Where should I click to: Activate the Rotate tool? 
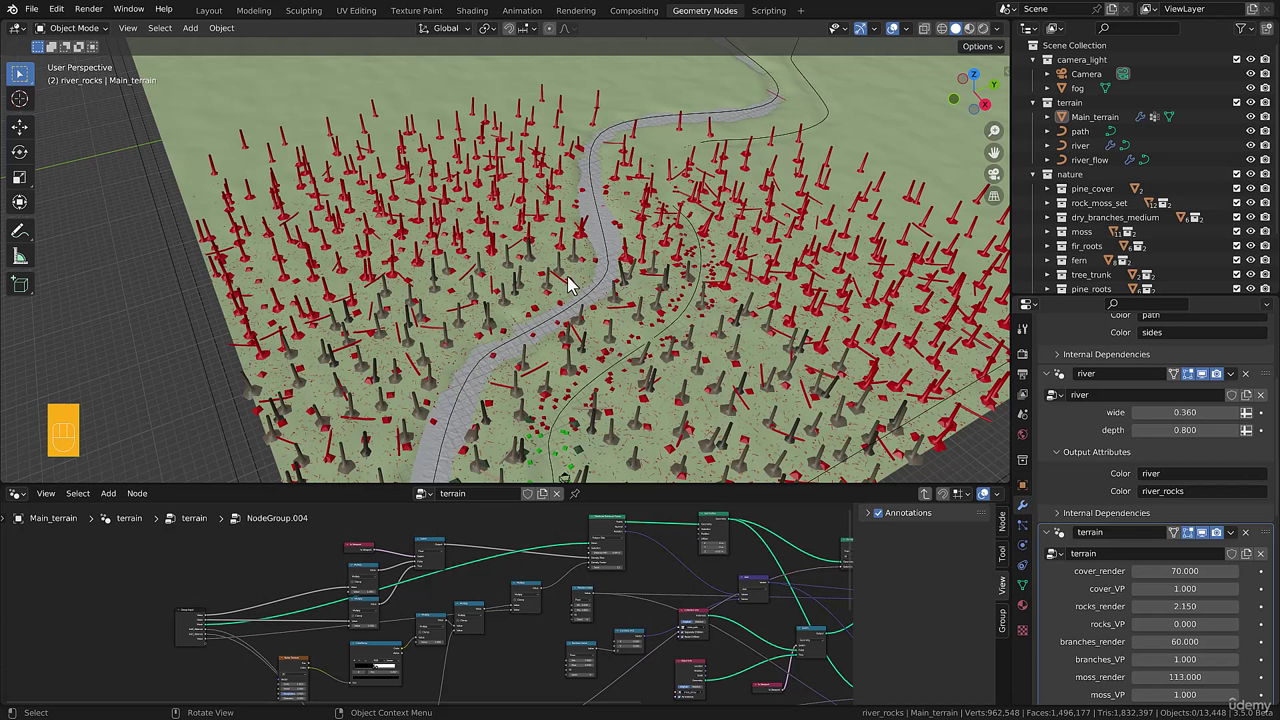pyautogui.click(x=19, y=152)
